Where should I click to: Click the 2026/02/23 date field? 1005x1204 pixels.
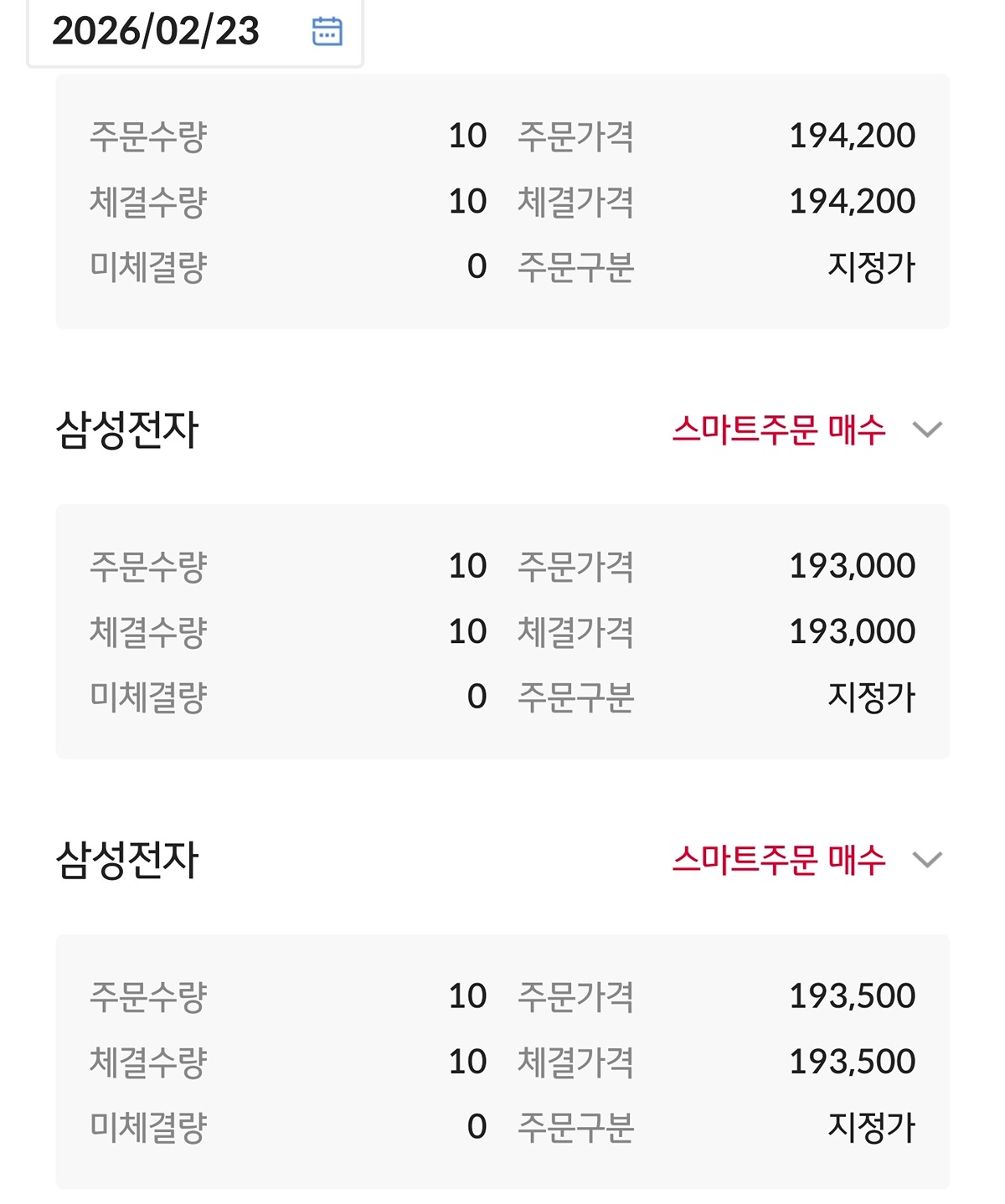[x=157, y=32]
